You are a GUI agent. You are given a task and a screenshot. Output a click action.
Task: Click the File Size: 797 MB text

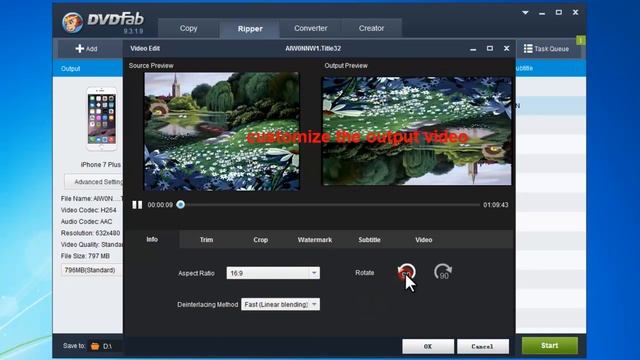coord(85,256)
